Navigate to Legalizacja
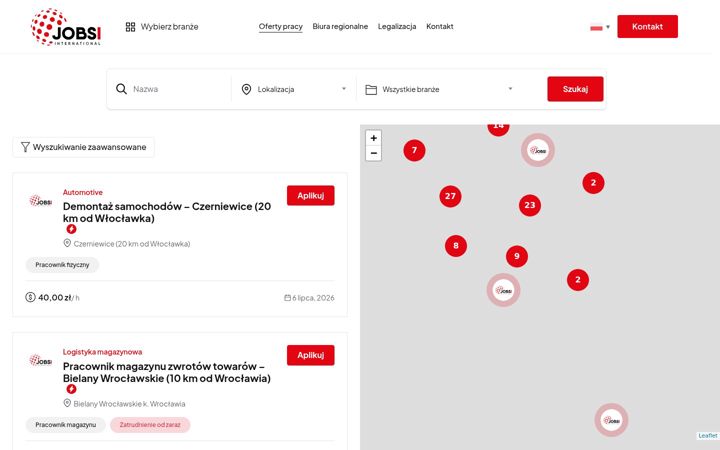720x450 pixels. click(x=397, y=26)
